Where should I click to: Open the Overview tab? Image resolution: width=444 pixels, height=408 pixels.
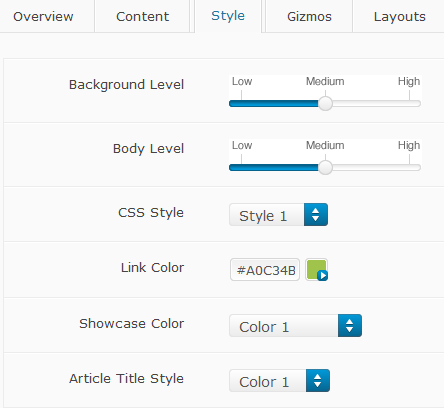point(43,16)
